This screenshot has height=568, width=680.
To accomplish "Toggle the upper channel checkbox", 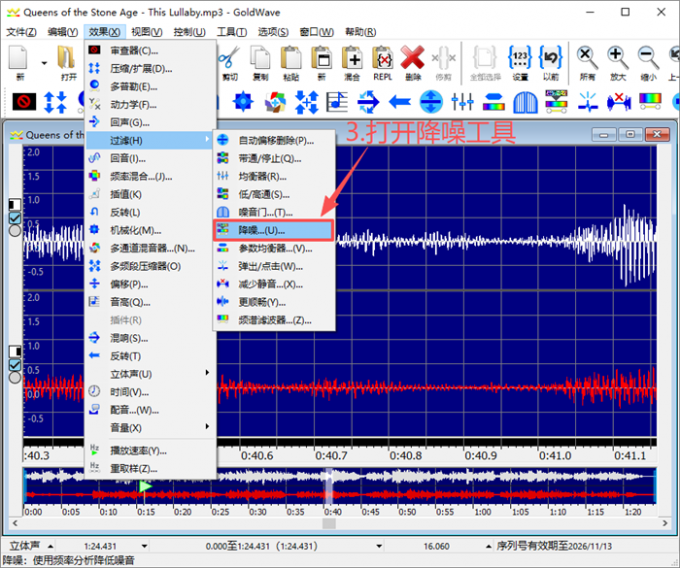I will coord(15,218).
